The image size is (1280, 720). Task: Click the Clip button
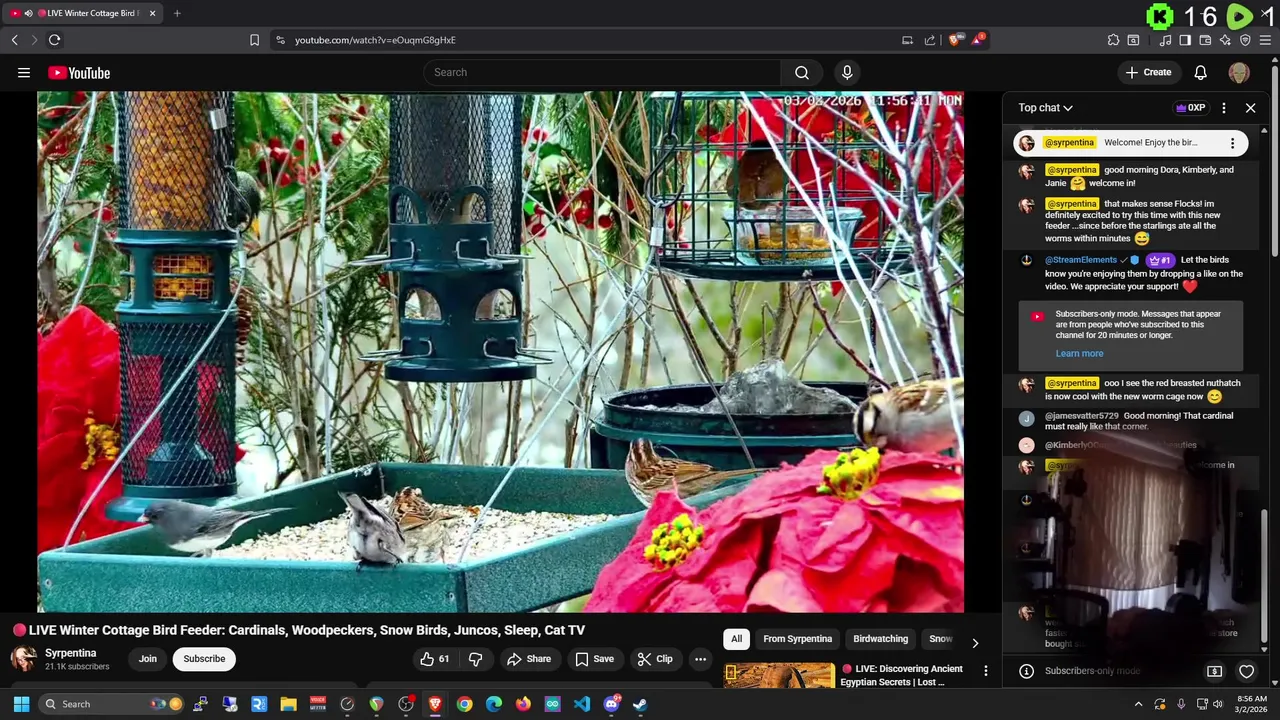(655, 659)
